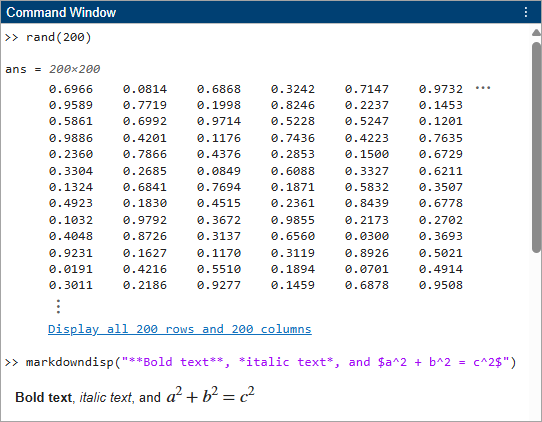Screen dimensions: 542x422
Task: Select matrix value 0.4048
Action: click(71, 236)
